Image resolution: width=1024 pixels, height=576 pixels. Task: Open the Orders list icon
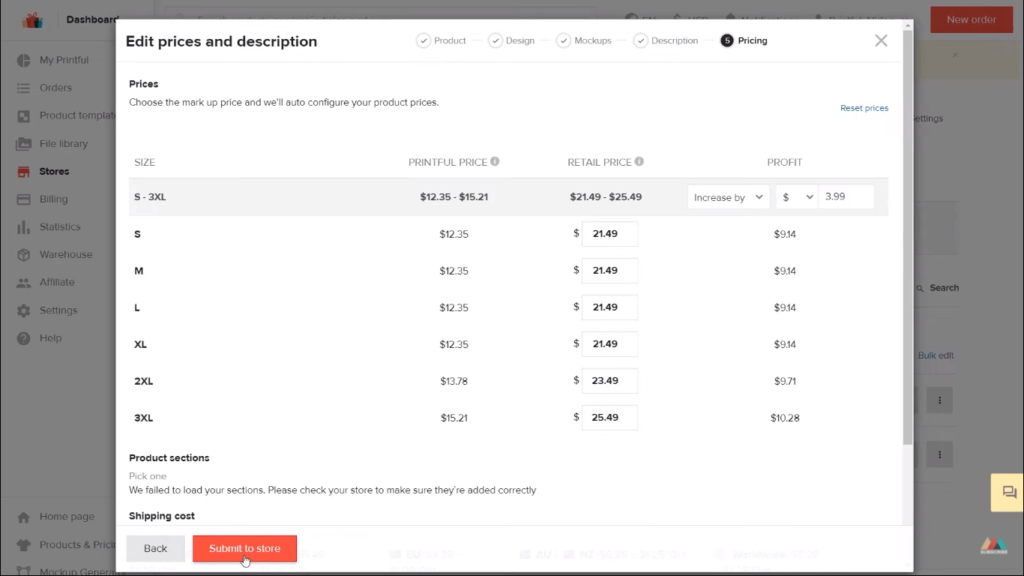click(24, 88)
